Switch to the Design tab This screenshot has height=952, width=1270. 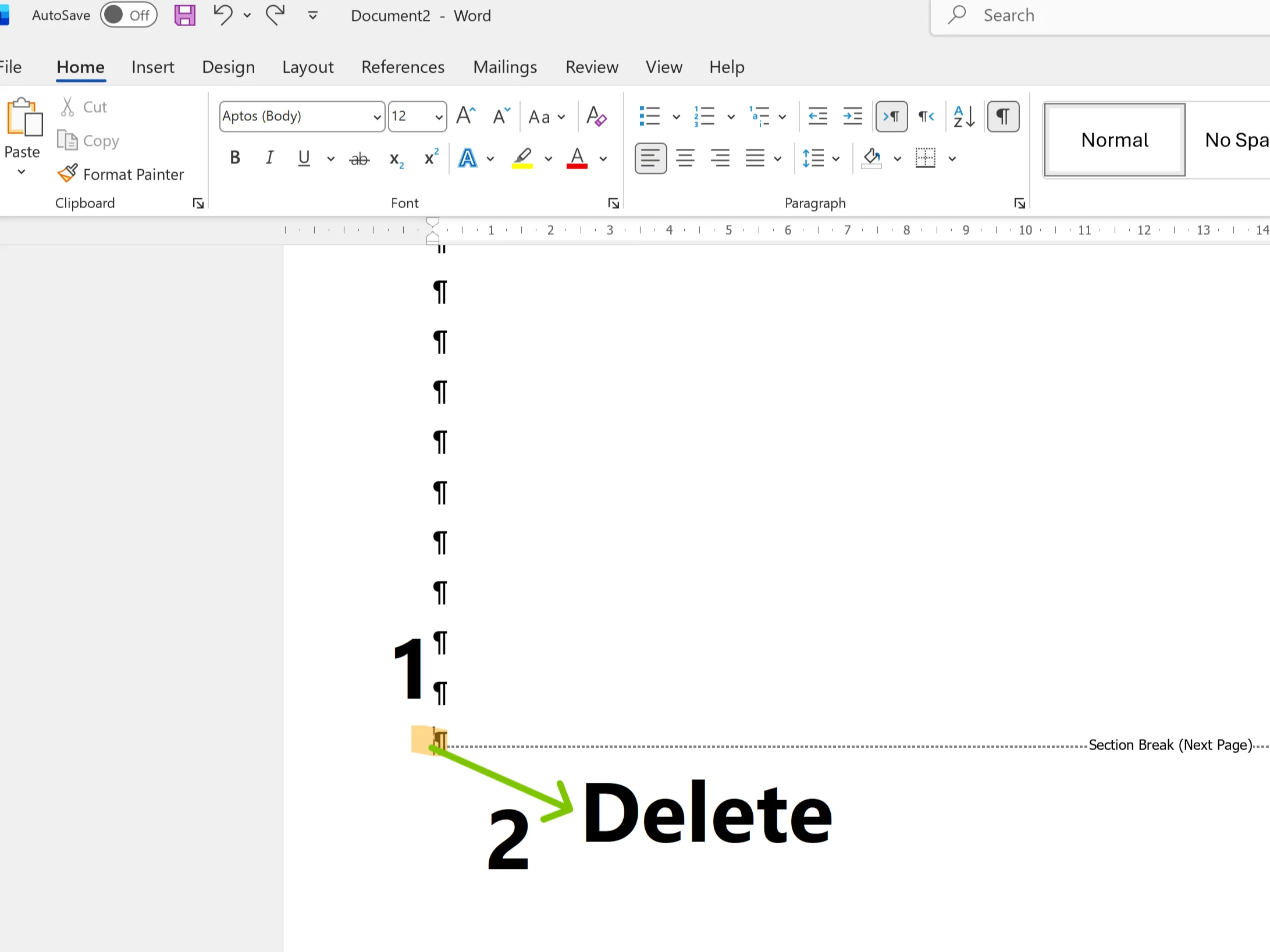pos(229,67)
